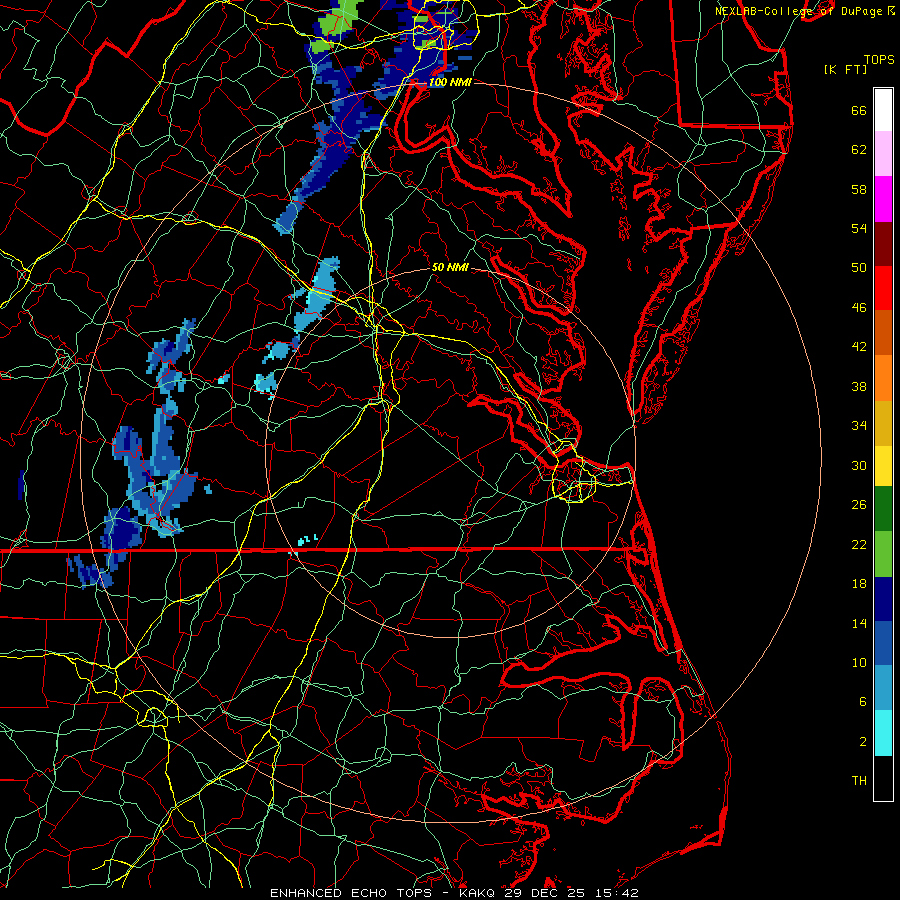The image size is (900, 900).
Task: Click the '54' legend label
Action: tap(859, 228)
